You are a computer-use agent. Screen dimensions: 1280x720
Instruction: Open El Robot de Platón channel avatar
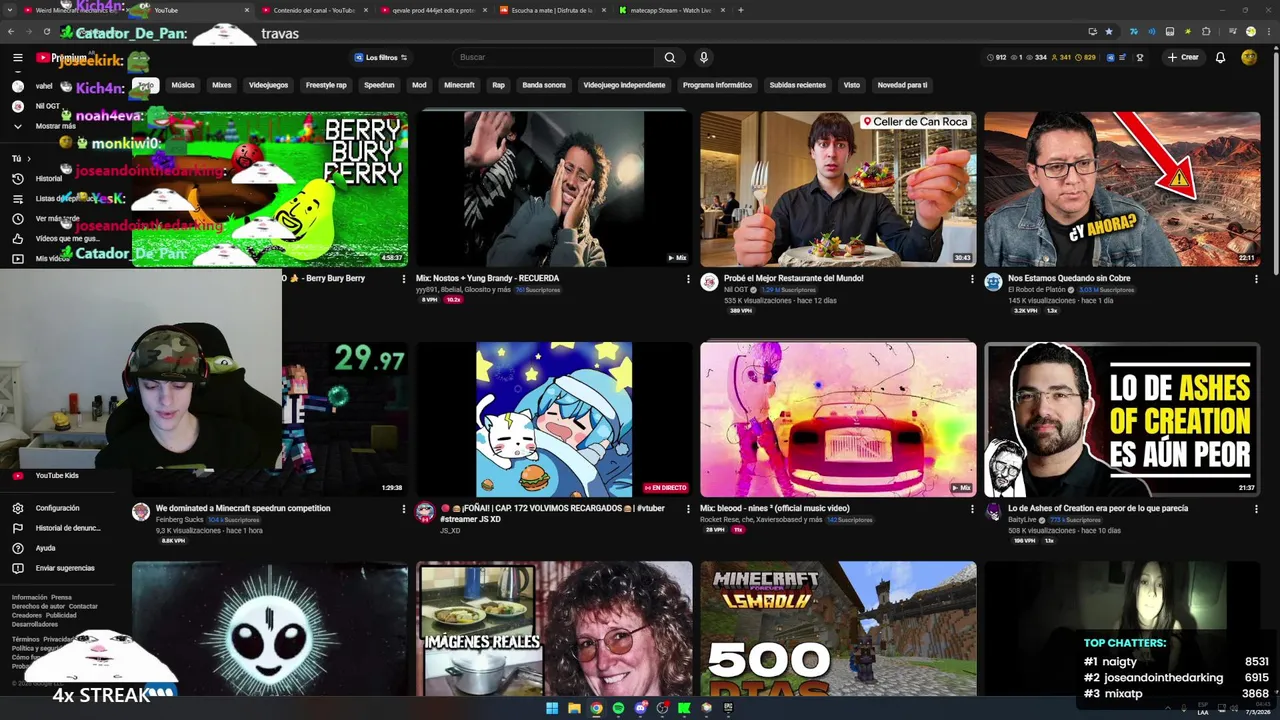tap(993, 282)
